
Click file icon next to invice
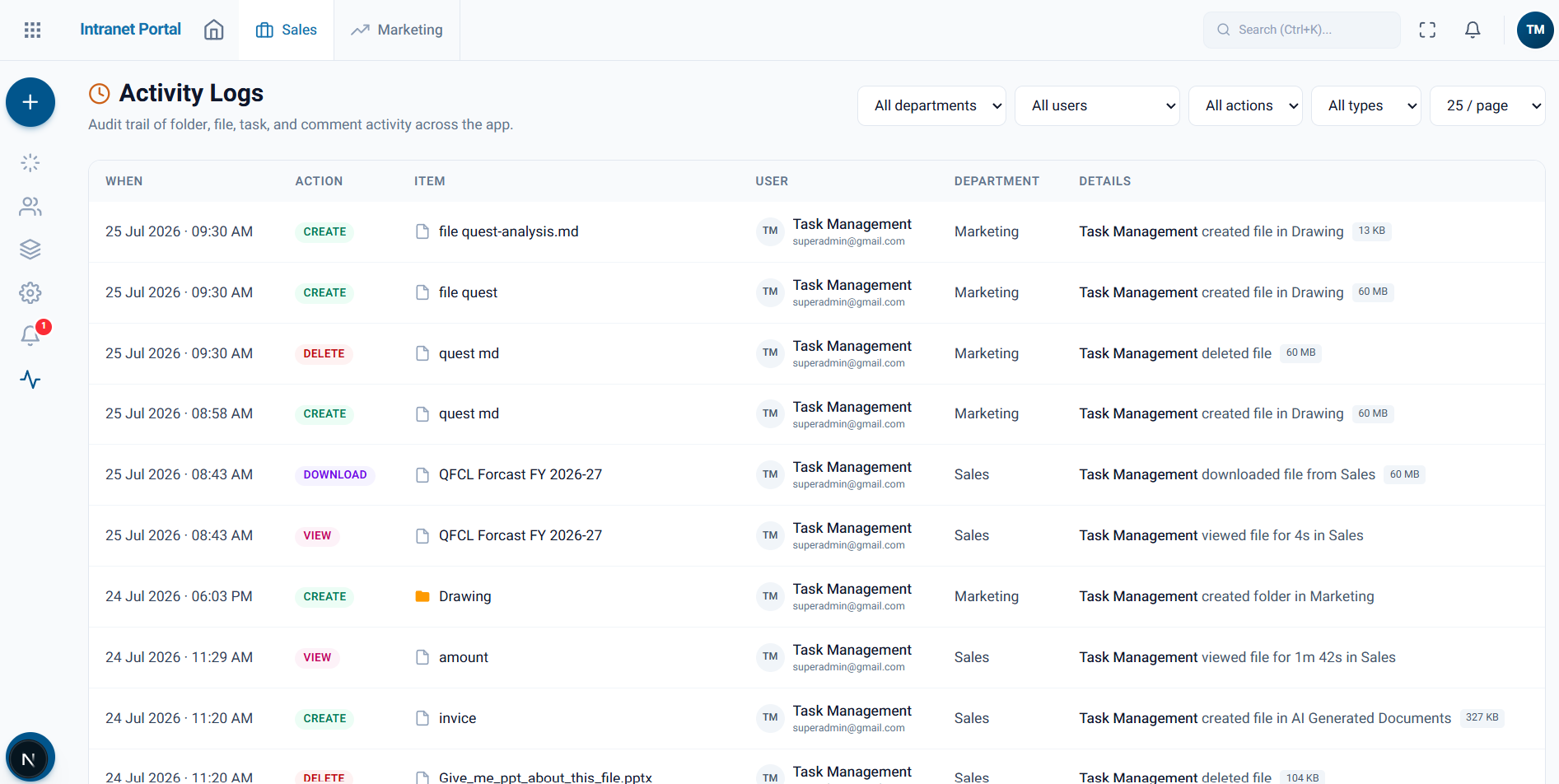422,718
